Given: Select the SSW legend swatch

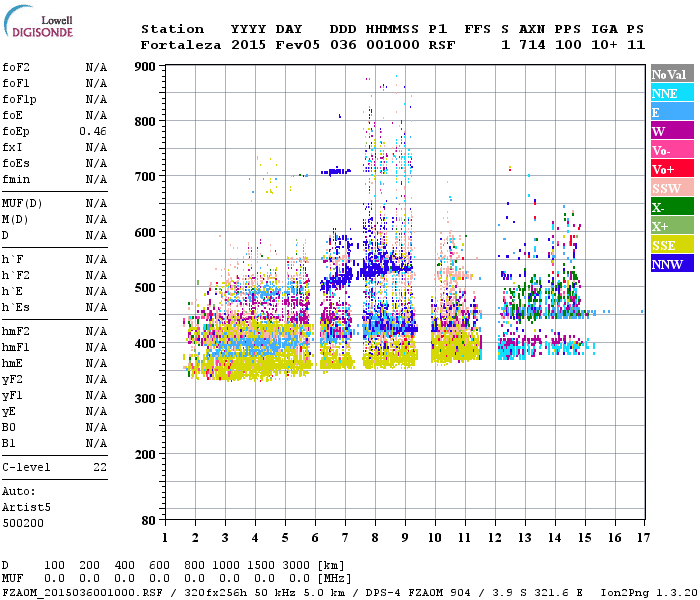Looking at the screenshot, I should pos(672,188).
